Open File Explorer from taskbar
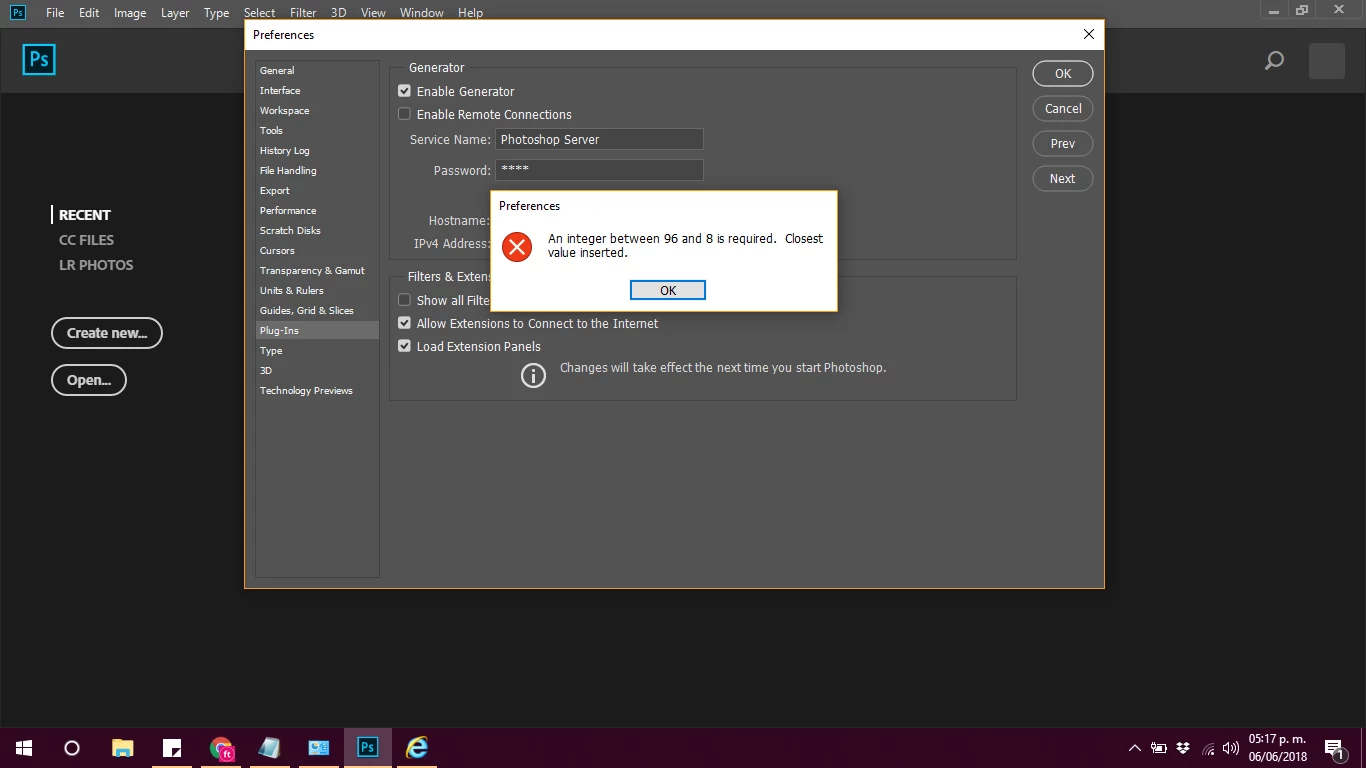Screen dimensions: 1366x768 click(122, 748)
